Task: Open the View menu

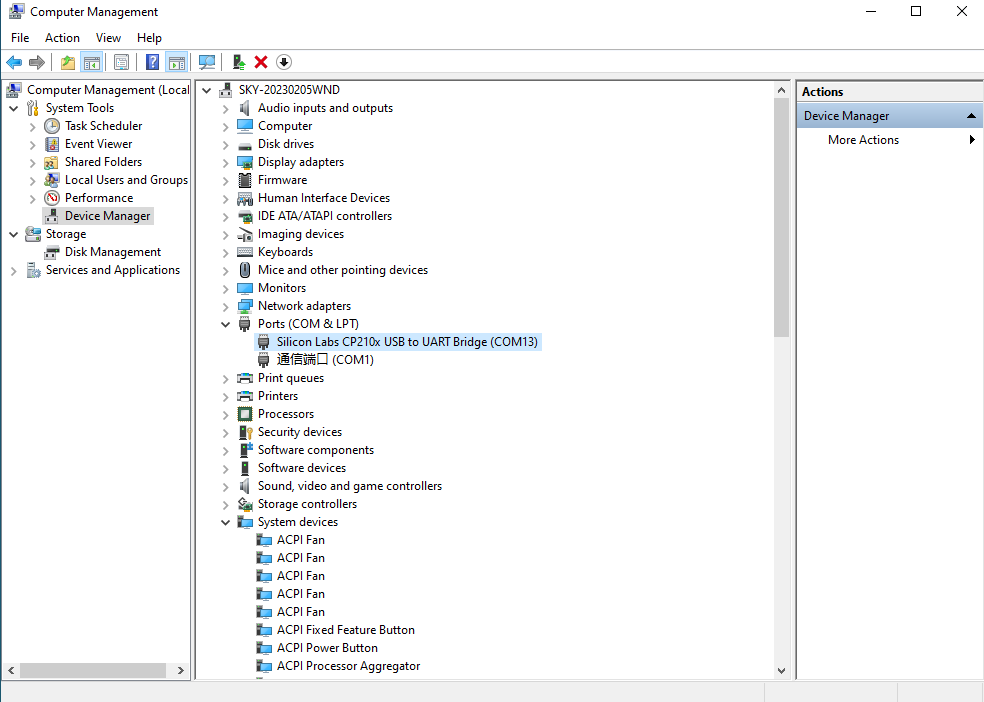Action: coord(108,38)
